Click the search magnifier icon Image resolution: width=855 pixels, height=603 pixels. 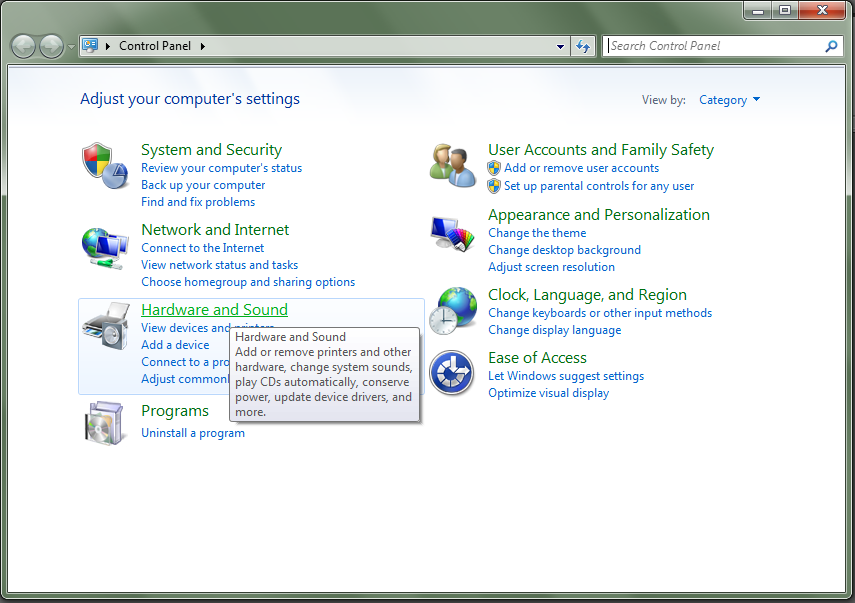tap(831, 46)
